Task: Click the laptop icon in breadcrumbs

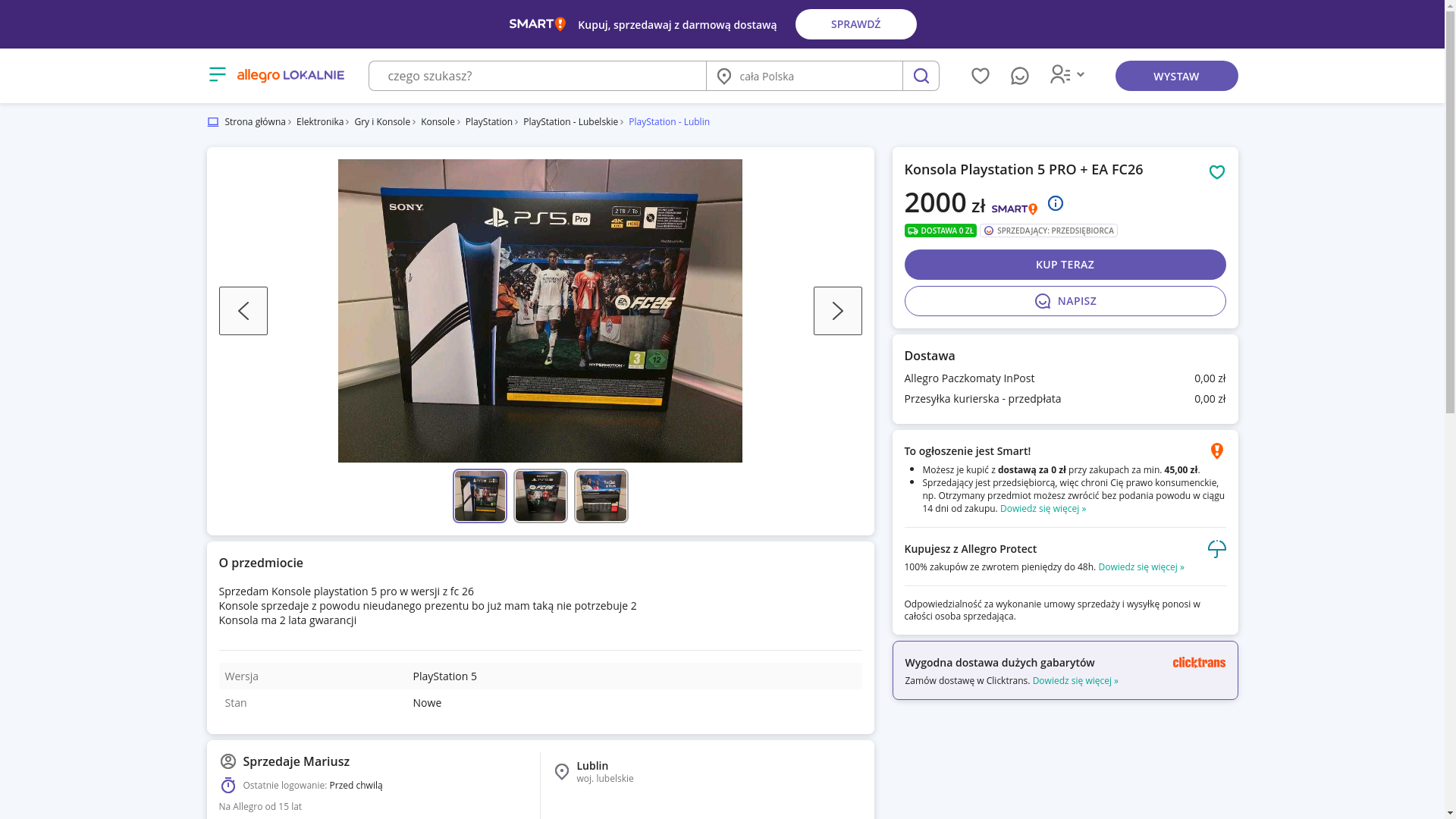Action: tap(212, 122)
